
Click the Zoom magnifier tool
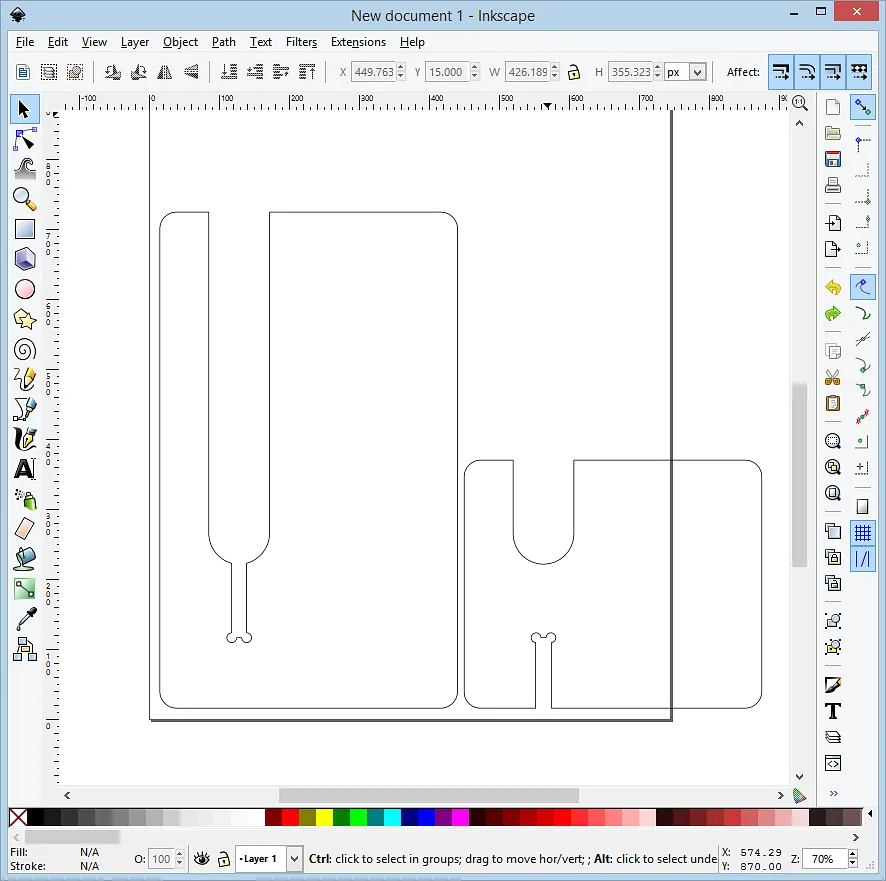point(25,199)
